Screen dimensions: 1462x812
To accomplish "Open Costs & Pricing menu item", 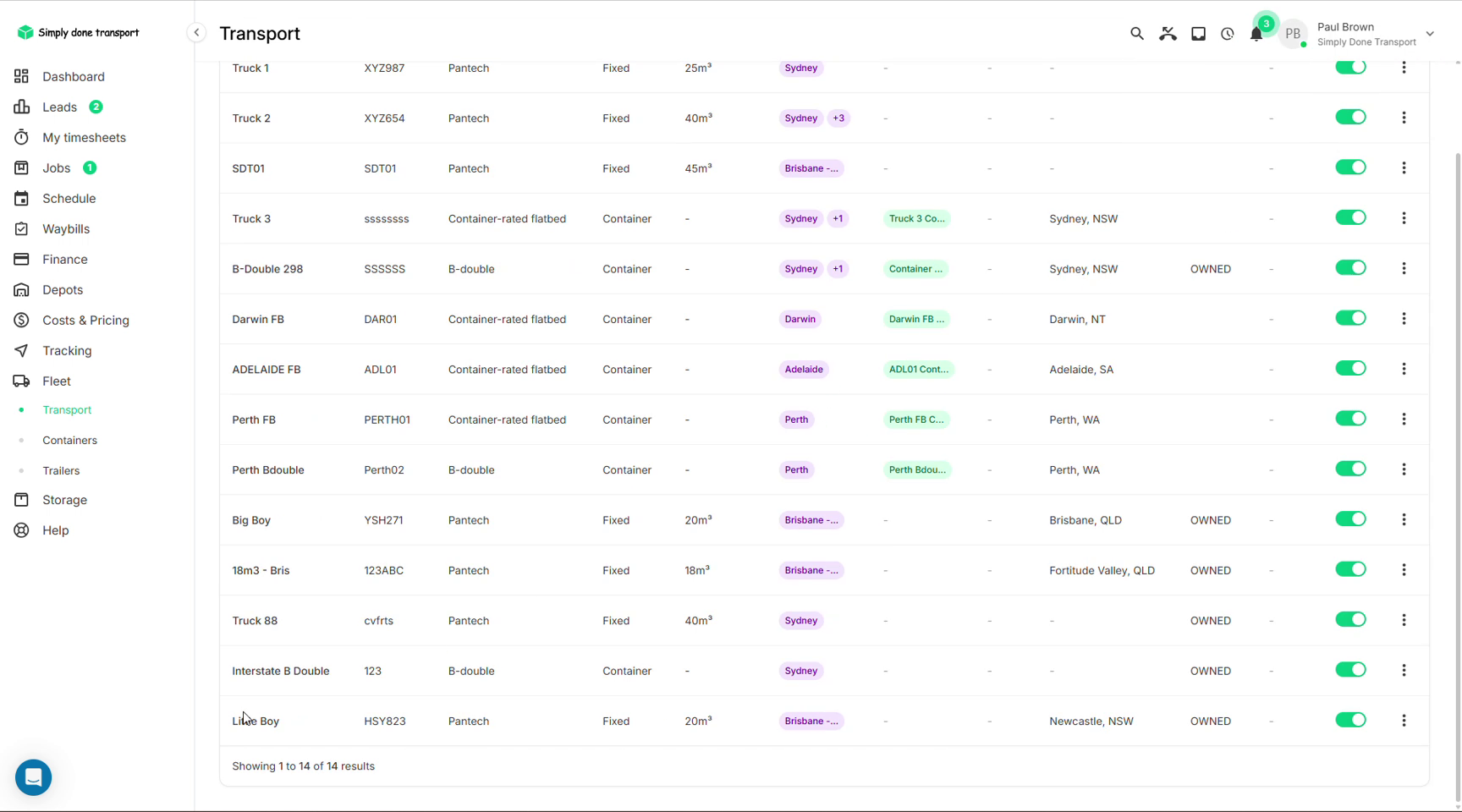I will point(85,320).
